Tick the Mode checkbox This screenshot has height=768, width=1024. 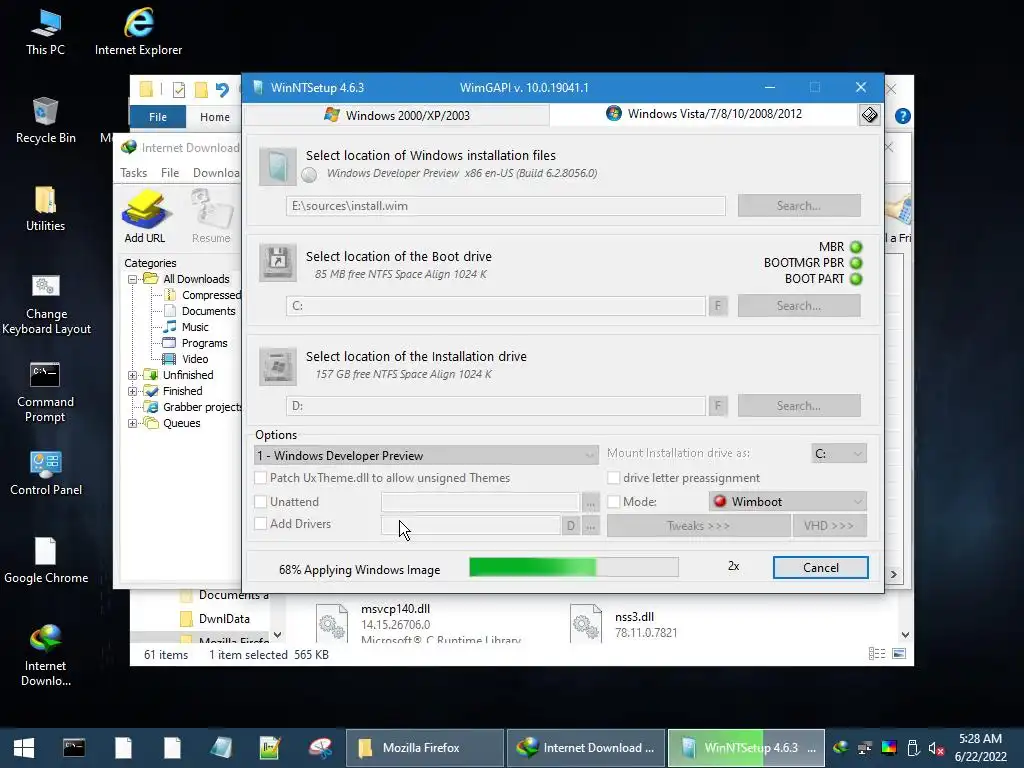(x=613, y=502)
